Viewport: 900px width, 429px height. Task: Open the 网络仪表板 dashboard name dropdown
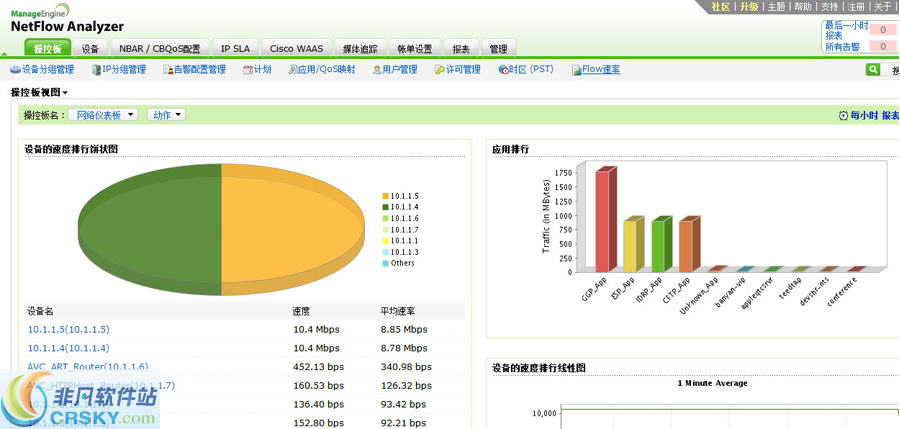(x=103, y=115)
